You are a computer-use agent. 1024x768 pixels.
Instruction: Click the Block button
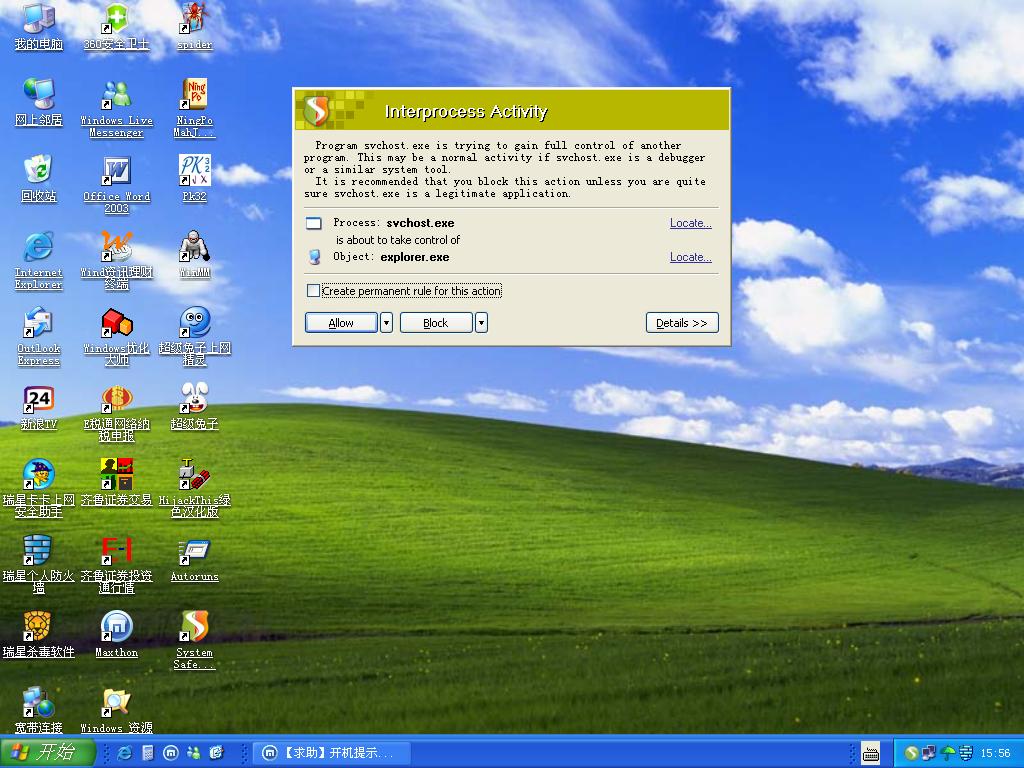pyautogui.click(x=436, y=323)
